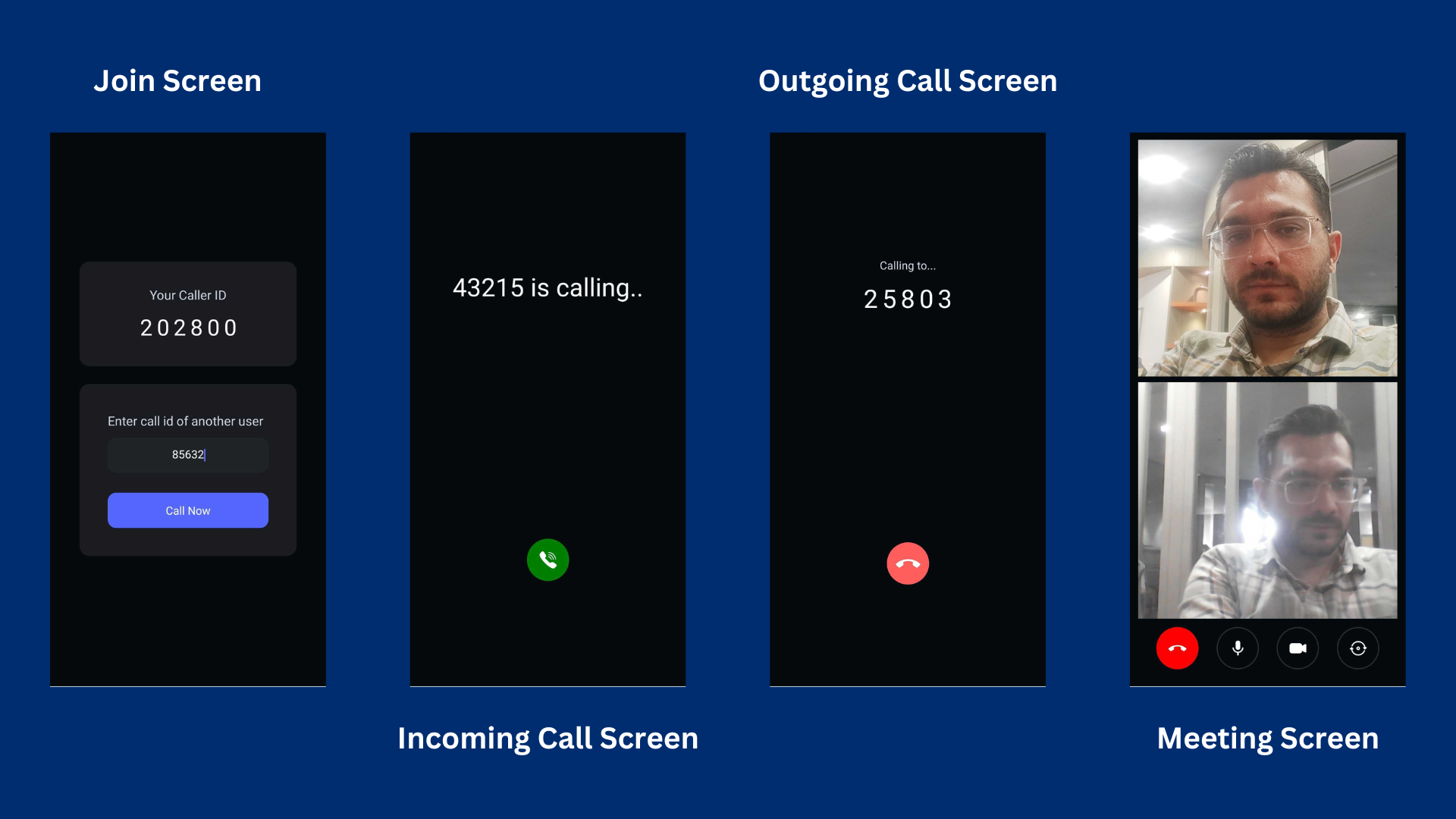
Task: Click the red end call button in meeting
Action: tap(1178, 647)
